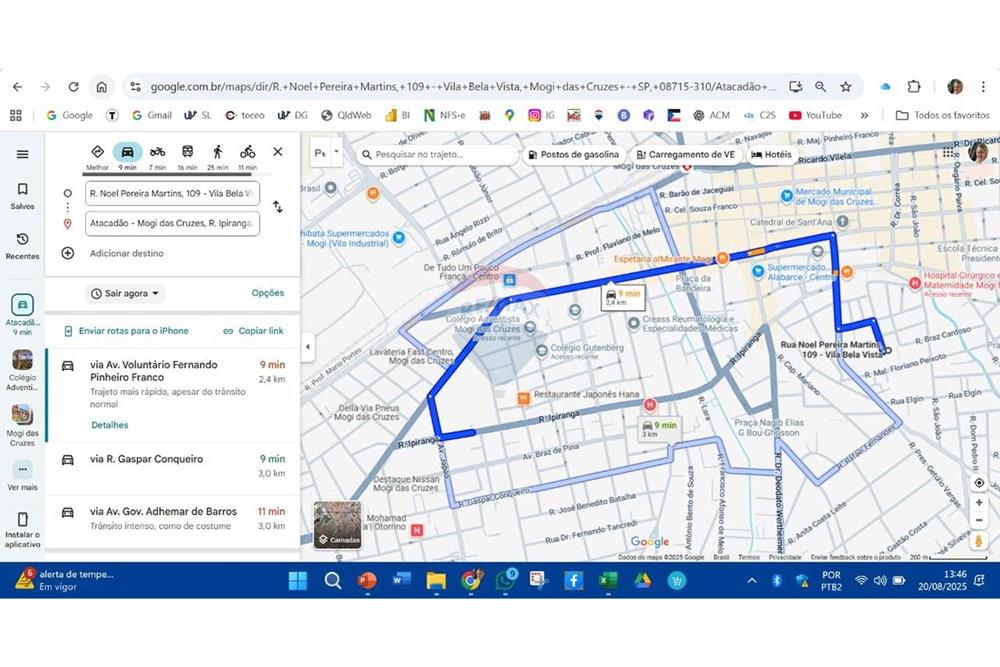This screenshot has width=1000, height=667.
Task: Collapse the side panel with the arrow handle
Action: (x=307, y=347)
